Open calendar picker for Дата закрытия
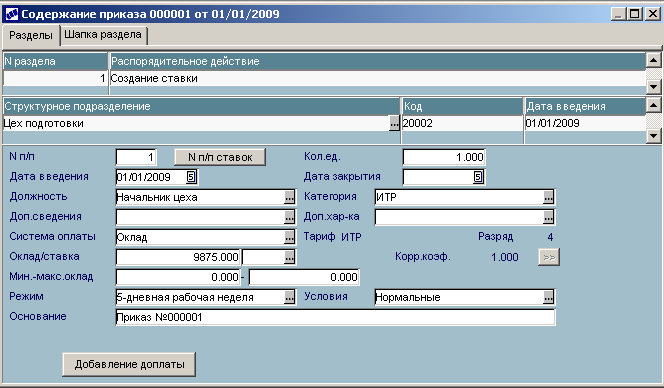Viewport: 664px width, 388px height. point(478,177)
